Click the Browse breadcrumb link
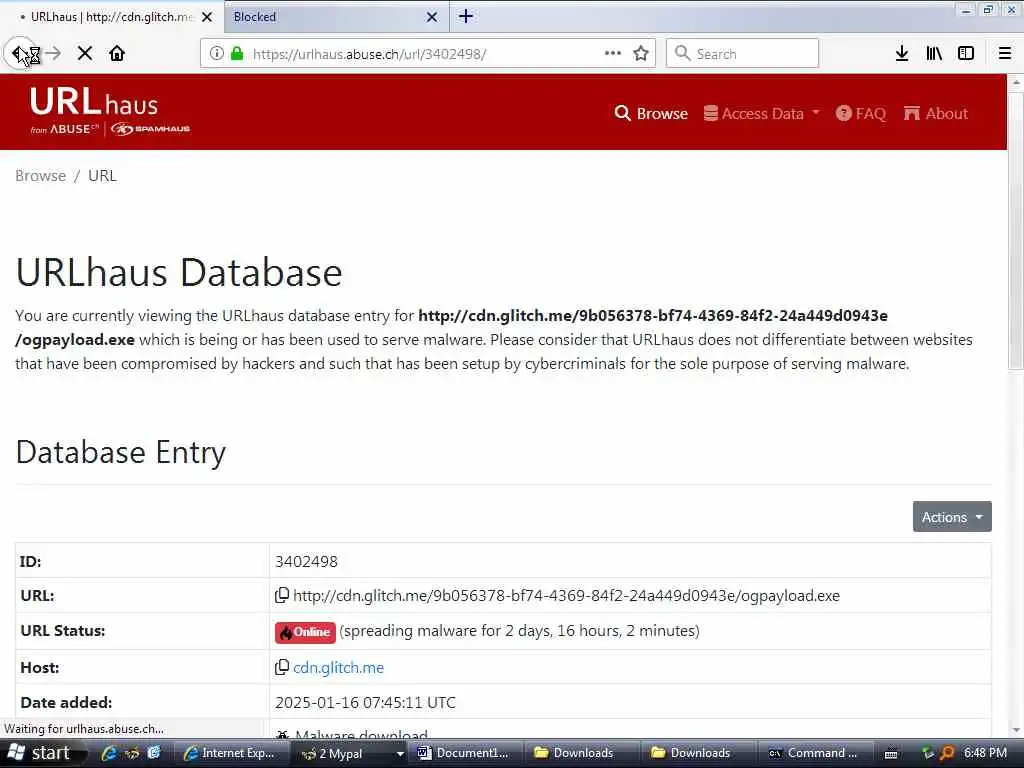 (40, 176)
